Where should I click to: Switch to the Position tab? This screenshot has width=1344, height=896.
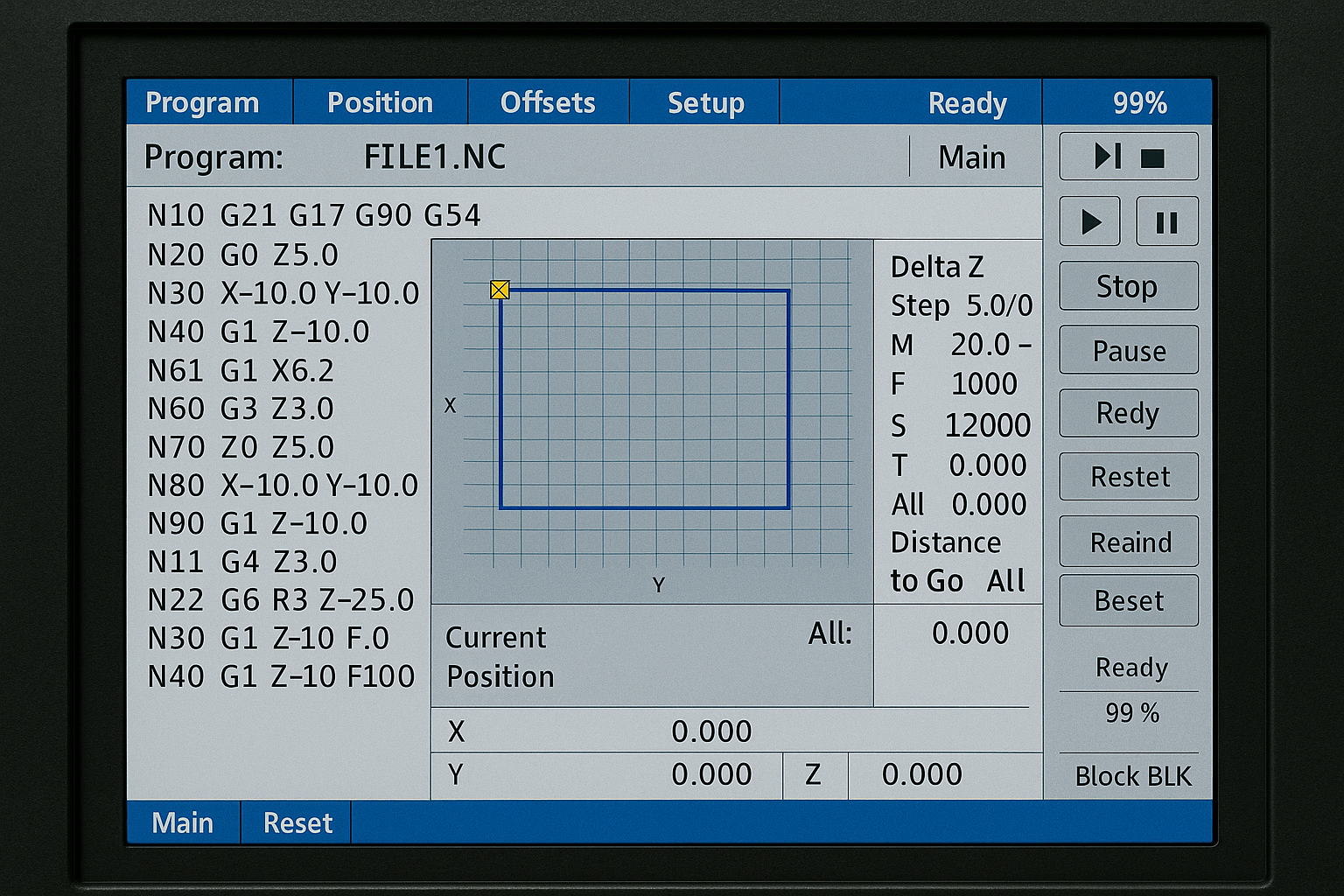[x=380, y=102]
